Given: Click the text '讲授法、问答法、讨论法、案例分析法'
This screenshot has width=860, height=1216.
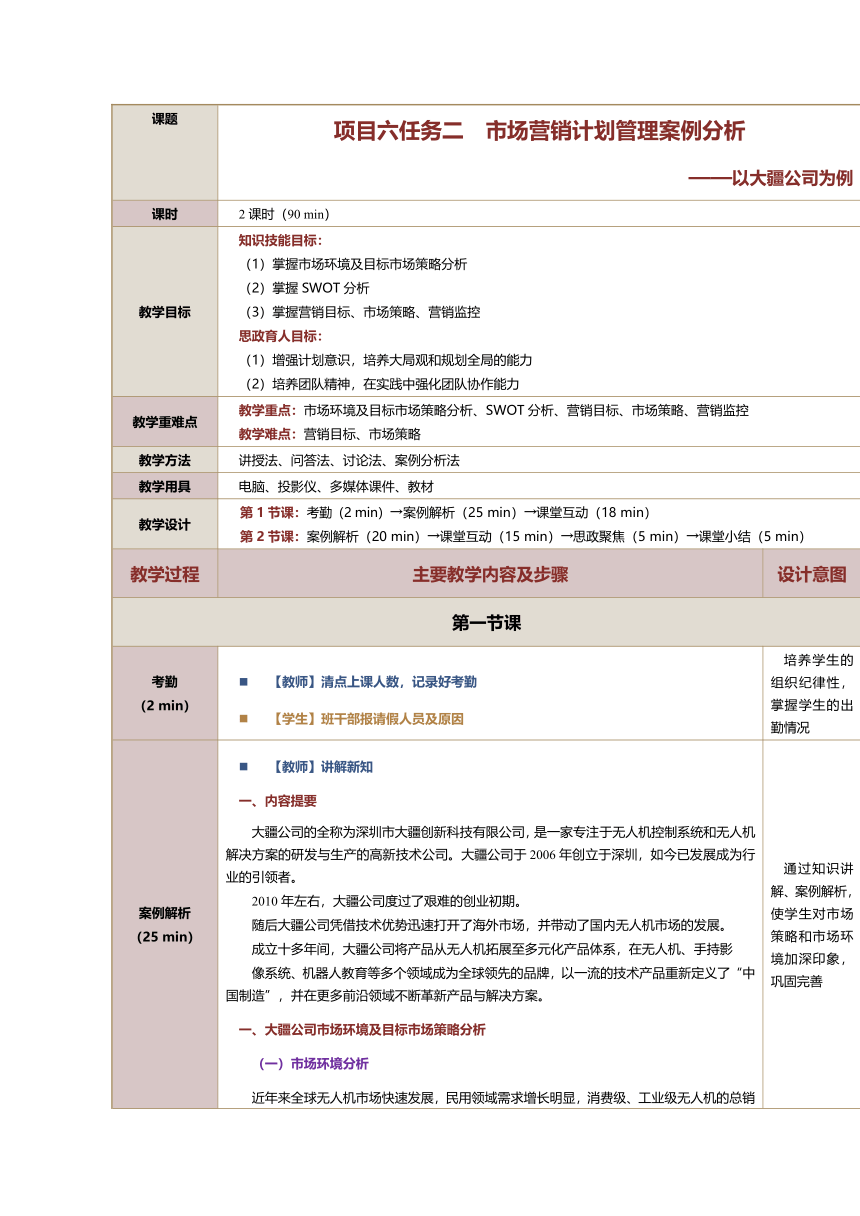Looking at the screenshot, I should click(349, 461).
